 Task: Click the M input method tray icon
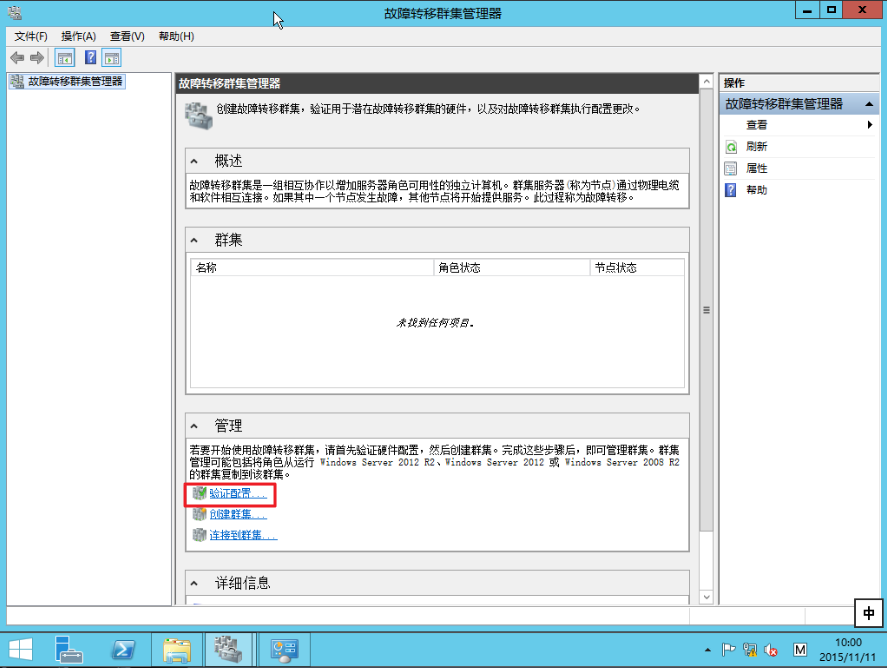[800, 650]
